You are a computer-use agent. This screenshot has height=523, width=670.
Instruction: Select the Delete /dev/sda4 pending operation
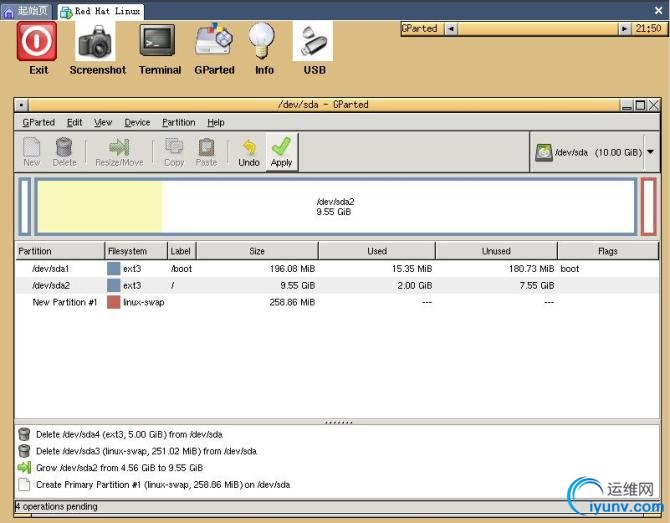[x=129, y=435]
